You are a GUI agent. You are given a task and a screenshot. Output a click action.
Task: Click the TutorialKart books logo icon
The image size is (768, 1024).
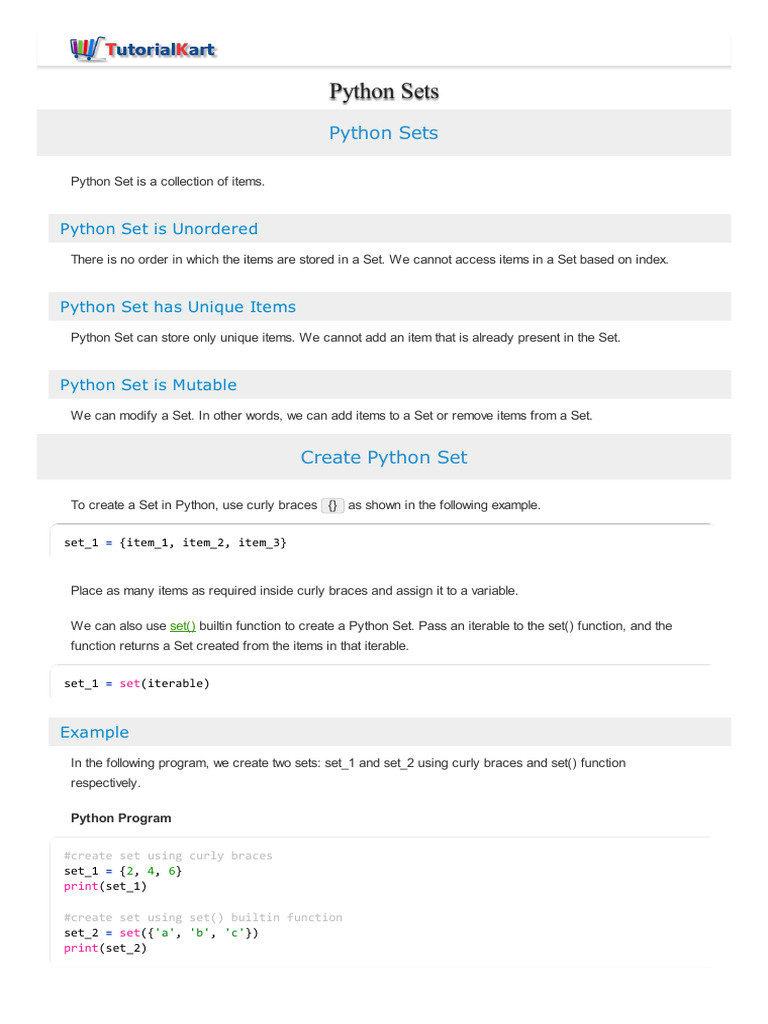87,48
